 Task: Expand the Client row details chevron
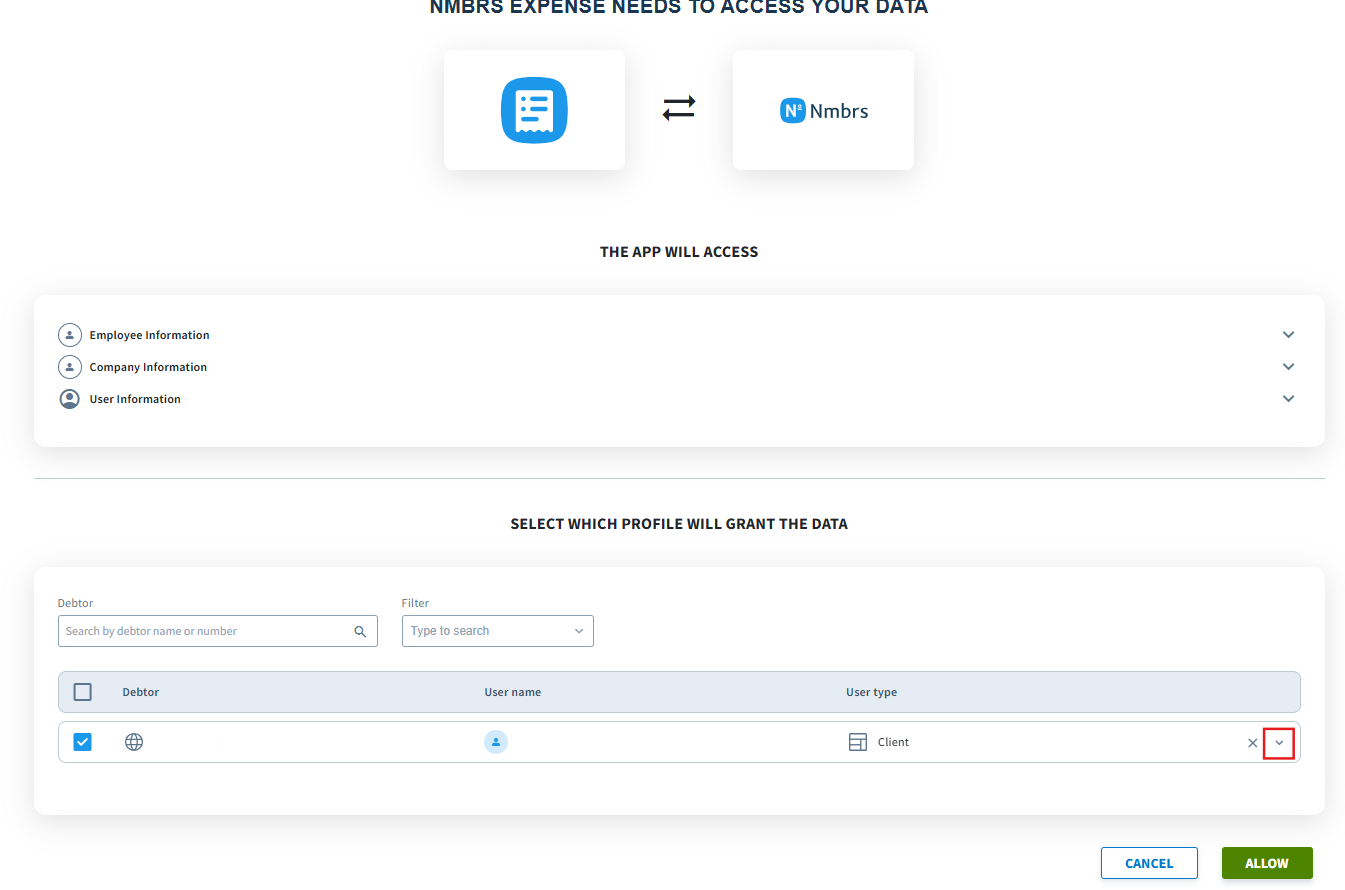tap(1279, 743)
